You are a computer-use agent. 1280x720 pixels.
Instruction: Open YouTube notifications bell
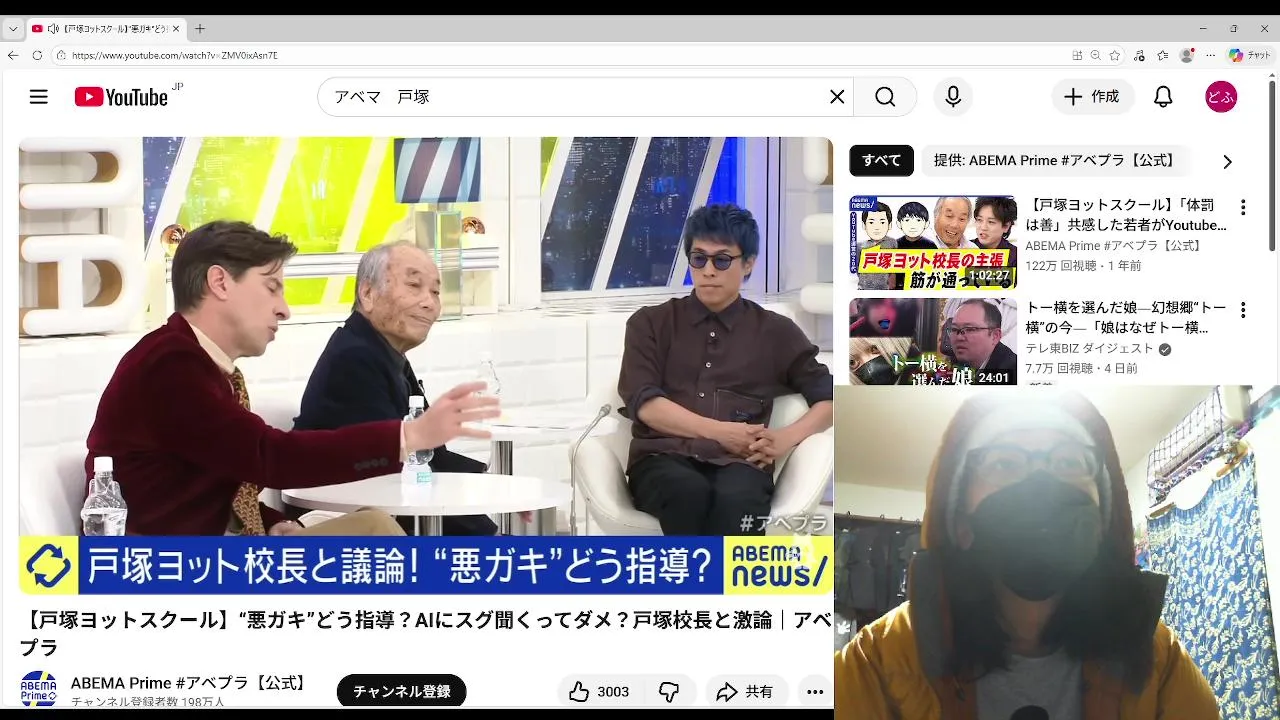tap(1163, 97)
